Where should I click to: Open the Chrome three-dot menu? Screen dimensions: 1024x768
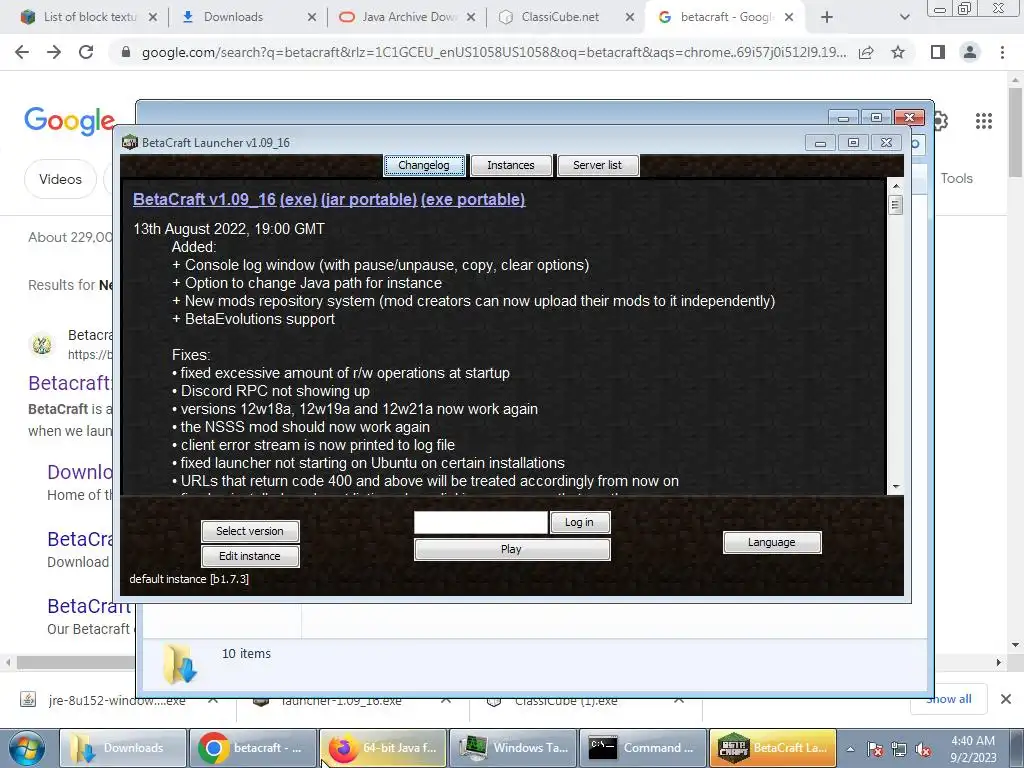1002,52
